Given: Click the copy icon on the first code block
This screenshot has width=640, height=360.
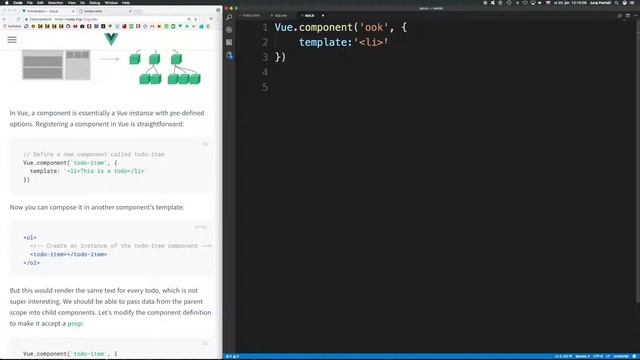Looking at the screenshot, I should point(205,144).
